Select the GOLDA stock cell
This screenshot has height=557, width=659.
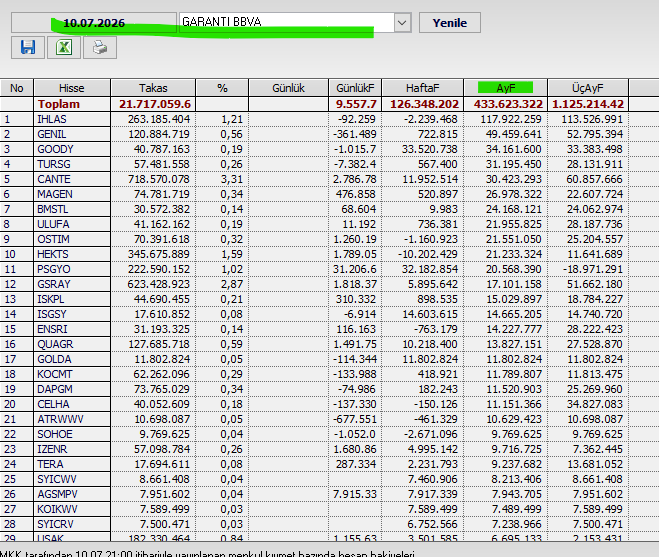pos(72,359)
